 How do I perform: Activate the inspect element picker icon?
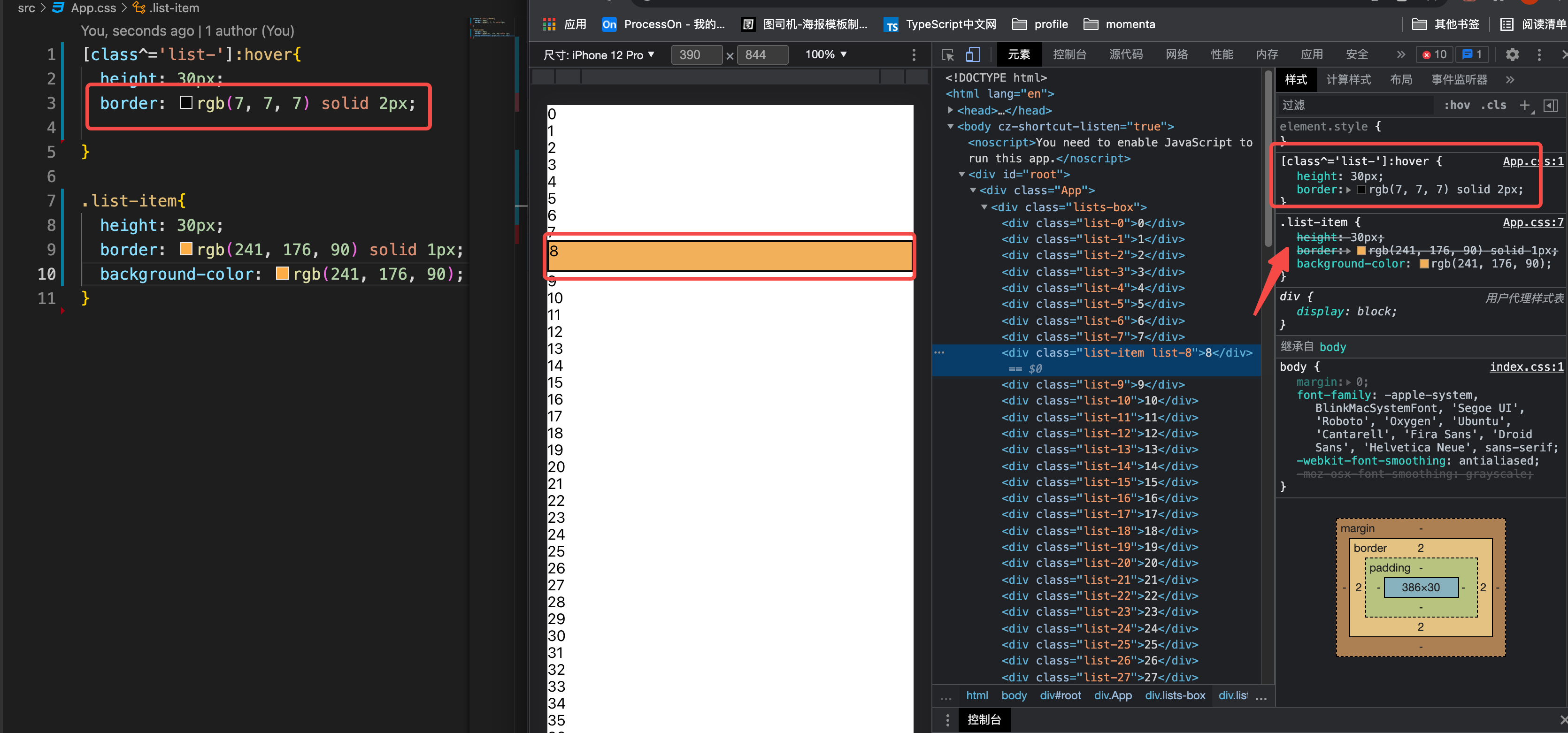click(947, 55)
